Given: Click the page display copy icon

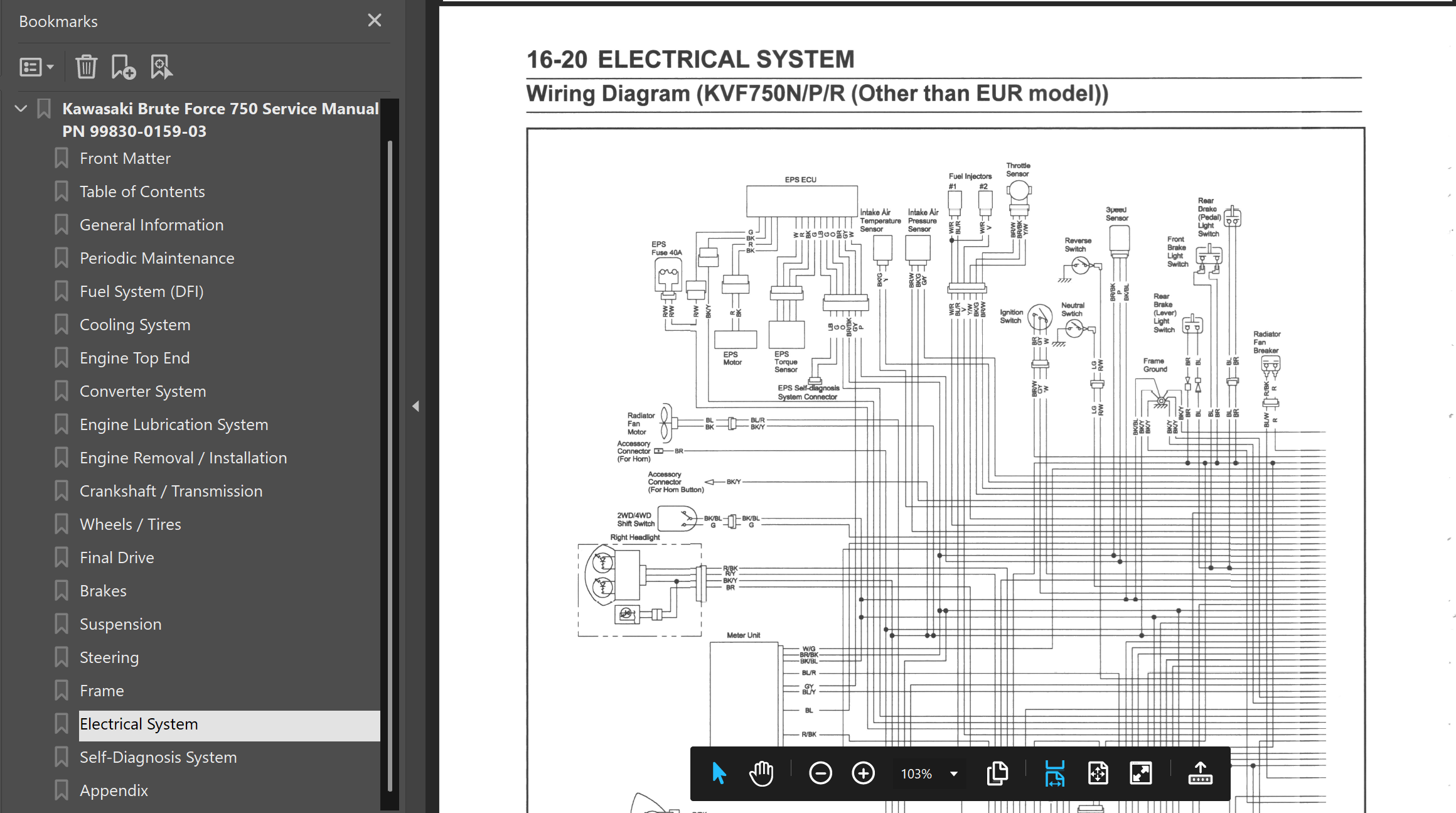Looking at the screenshot, I should coord(997,773).
